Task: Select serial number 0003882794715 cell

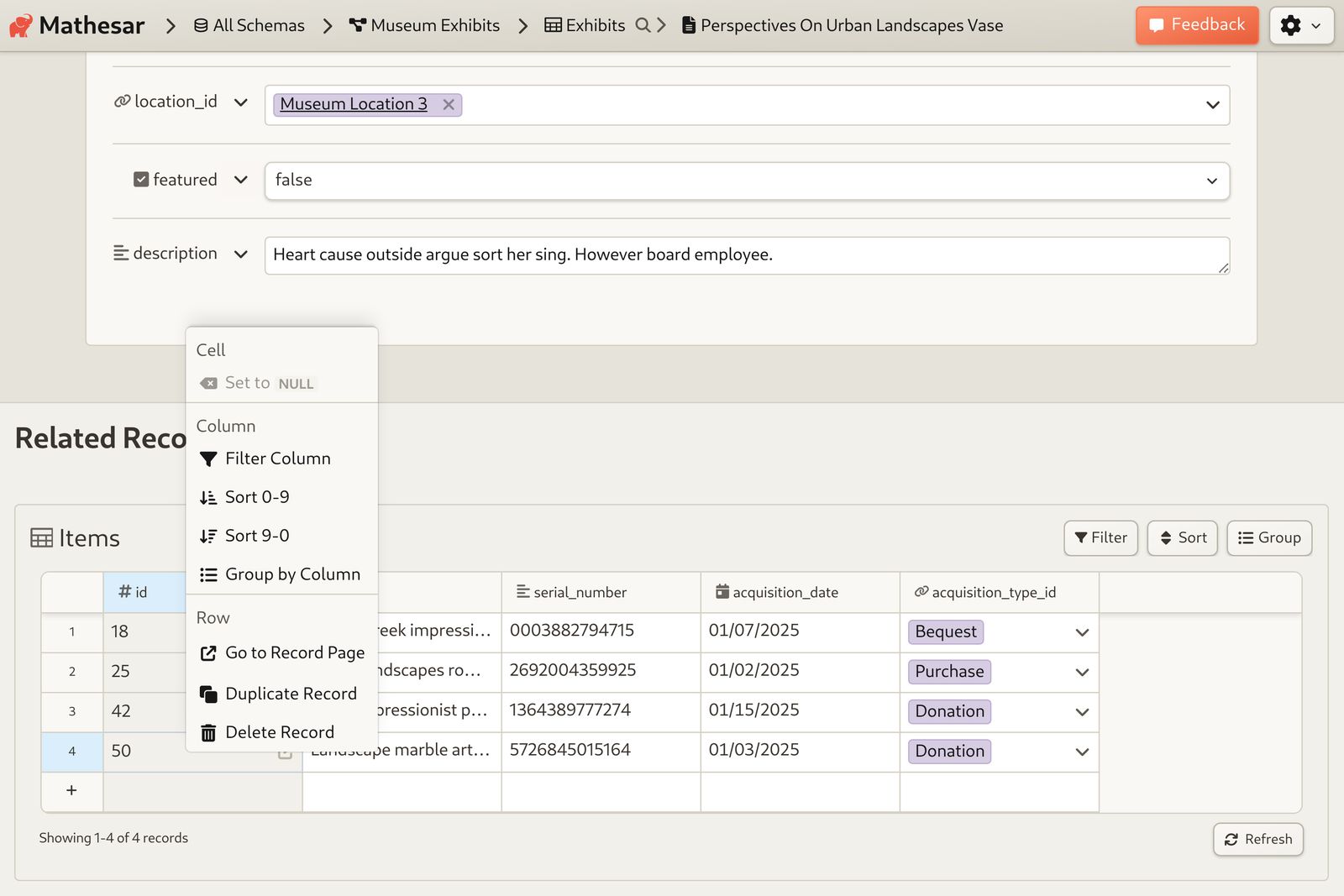Action: (x=601, y=631)
